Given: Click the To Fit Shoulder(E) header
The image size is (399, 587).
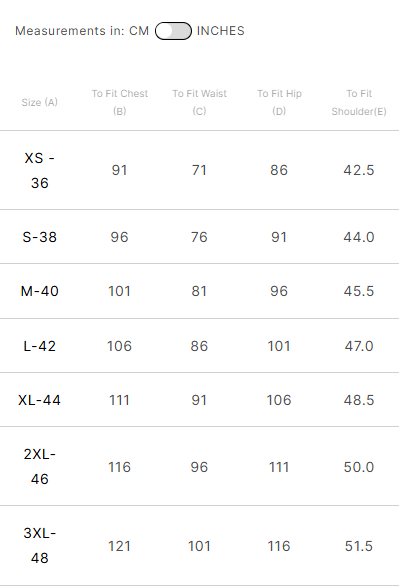Looking at the screenshot, I should pos(359,102).
